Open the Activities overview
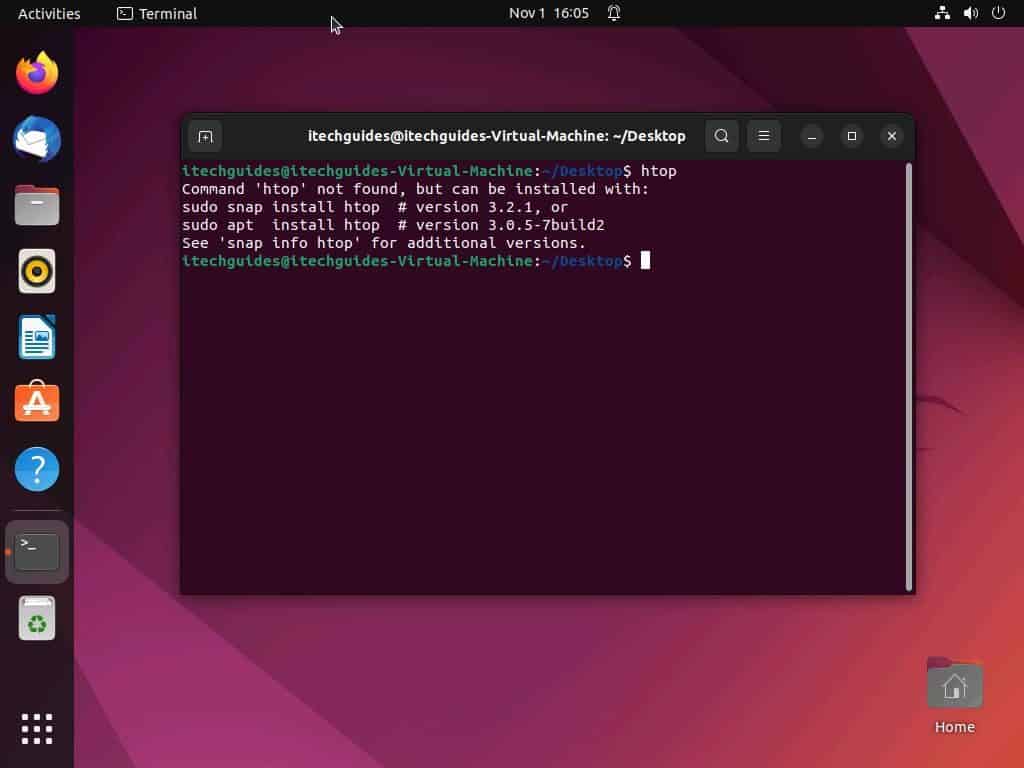Screen dimensions: 1024x768 tap(49, 13)
